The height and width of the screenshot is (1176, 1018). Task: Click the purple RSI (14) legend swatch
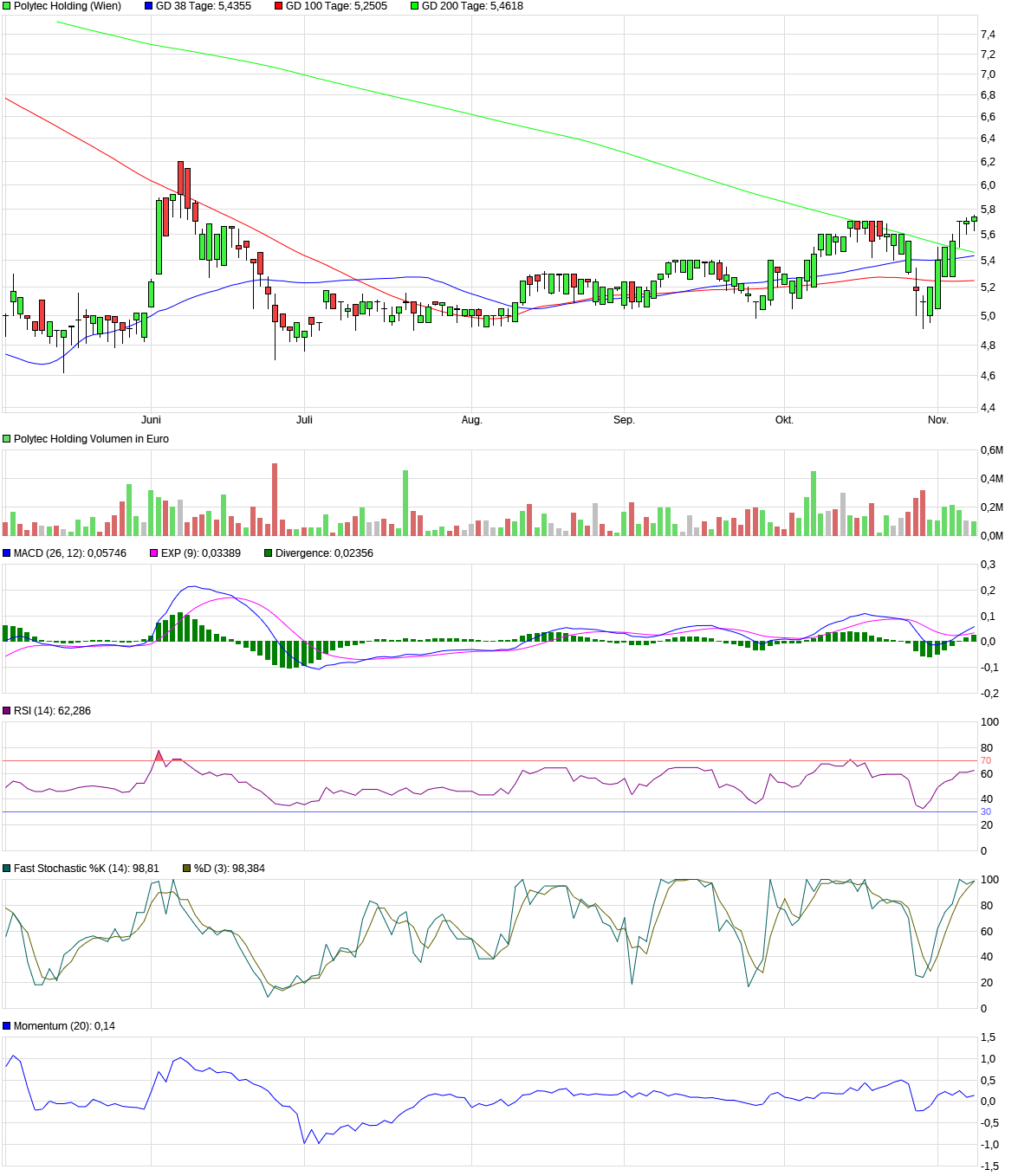point(7,711)
